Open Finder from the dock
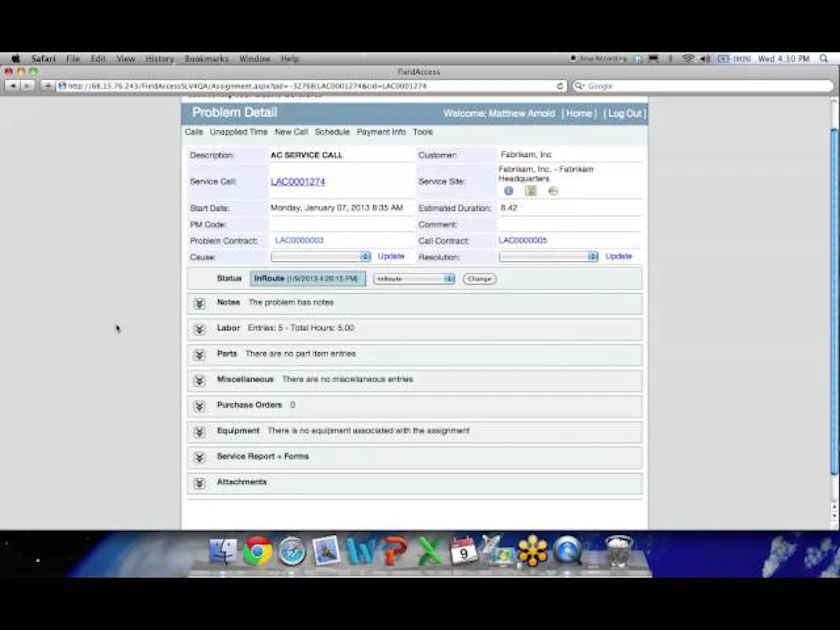The height and width of the screenshot is (630, 840). coord(223,551)
